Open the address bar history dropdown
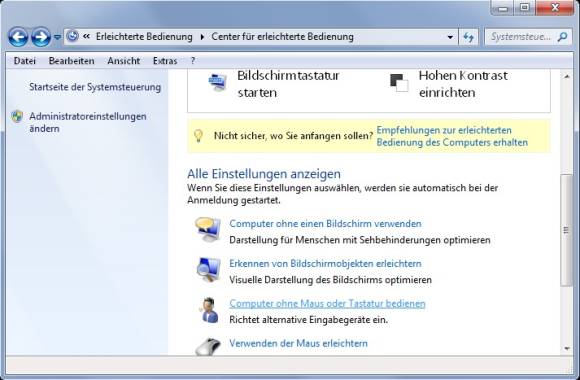This screenshot has height=380, width=580. coord(450,37)
